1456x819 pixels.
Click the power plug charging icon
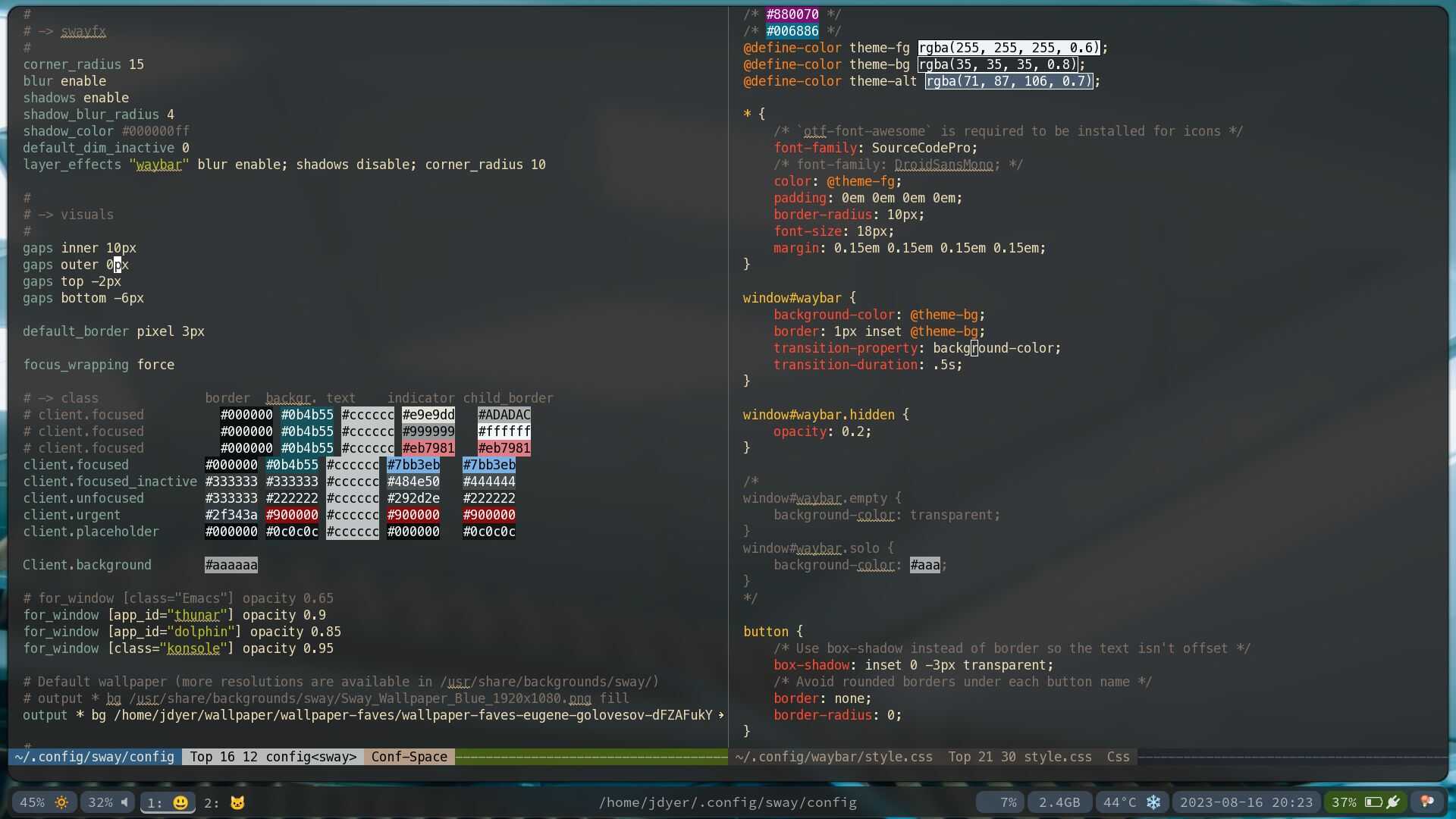point(1393,802)
